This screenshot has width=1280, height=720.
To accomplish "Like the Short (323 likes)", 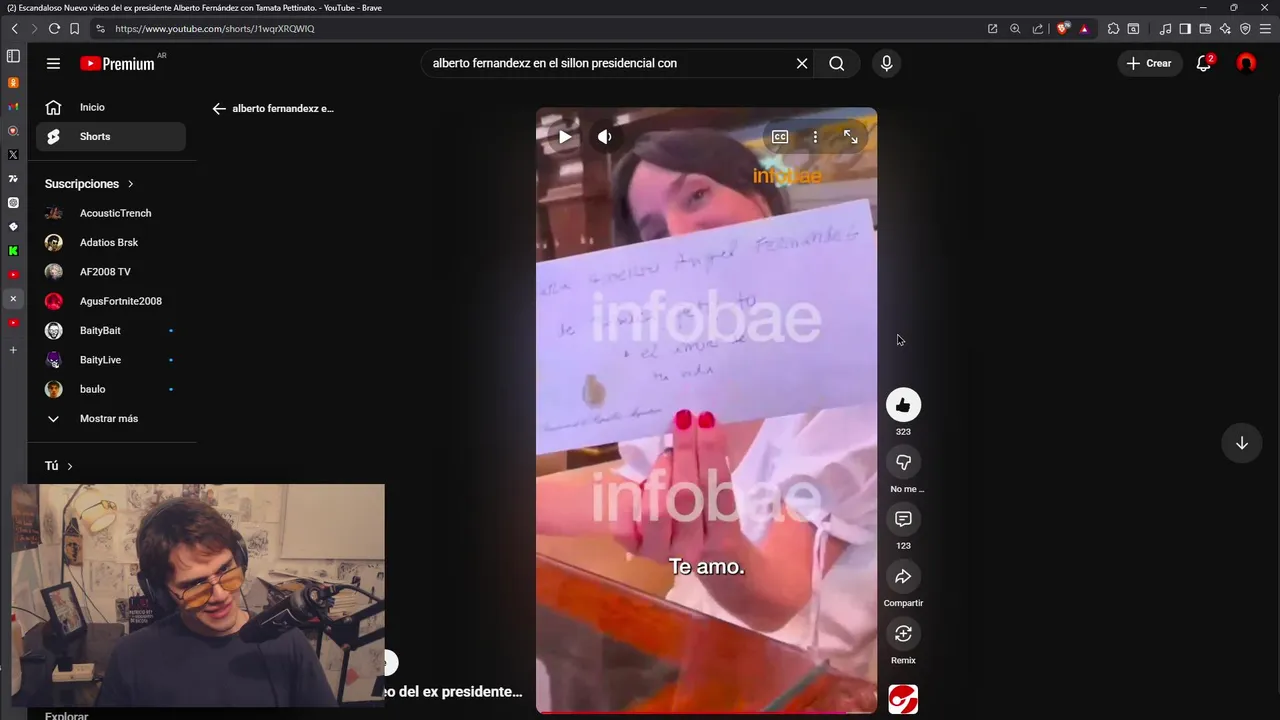I will click(x=903, y=405).
